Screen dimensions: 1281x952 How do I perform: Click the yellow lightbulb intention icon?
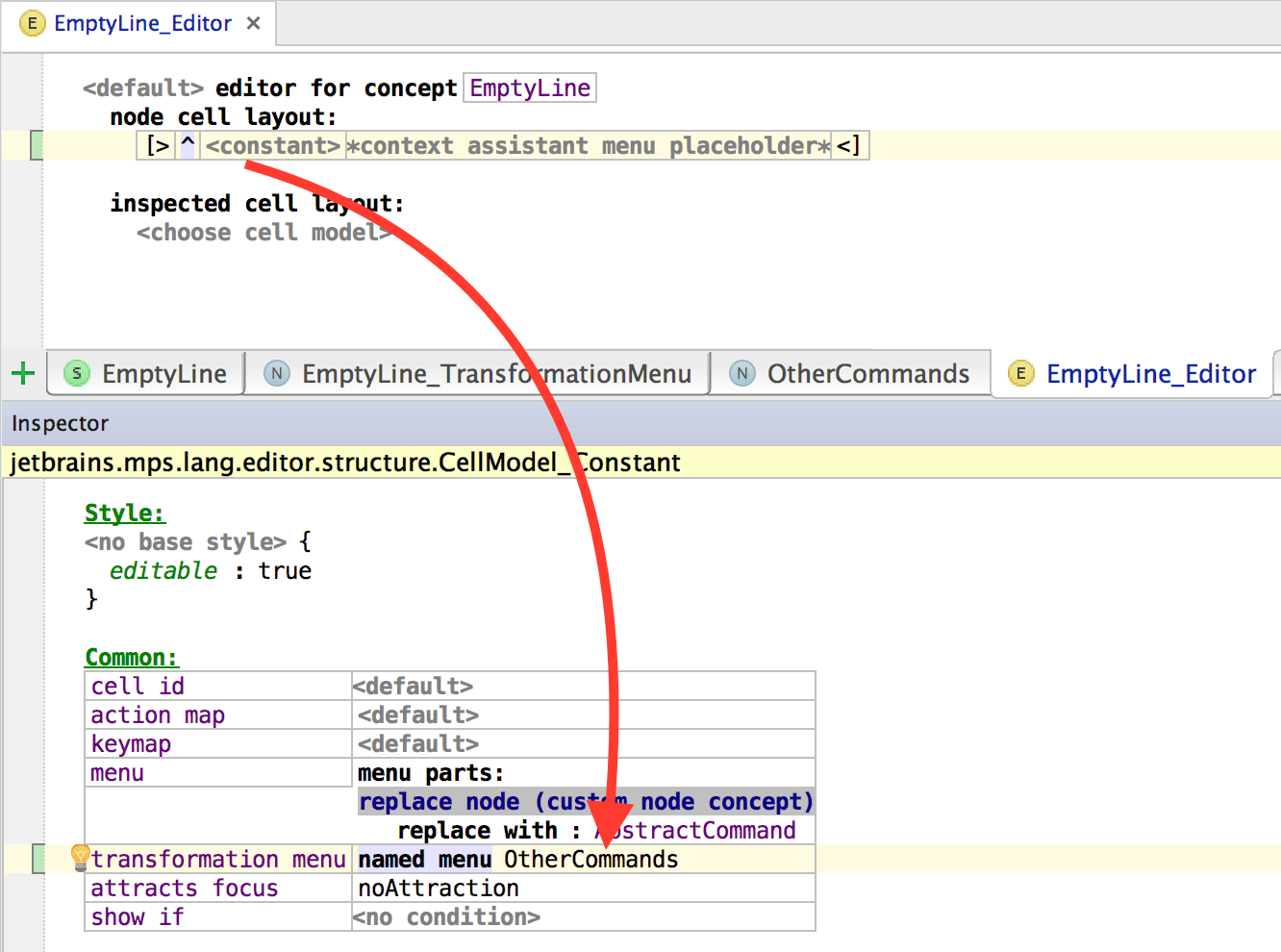(x=81, y=856)
